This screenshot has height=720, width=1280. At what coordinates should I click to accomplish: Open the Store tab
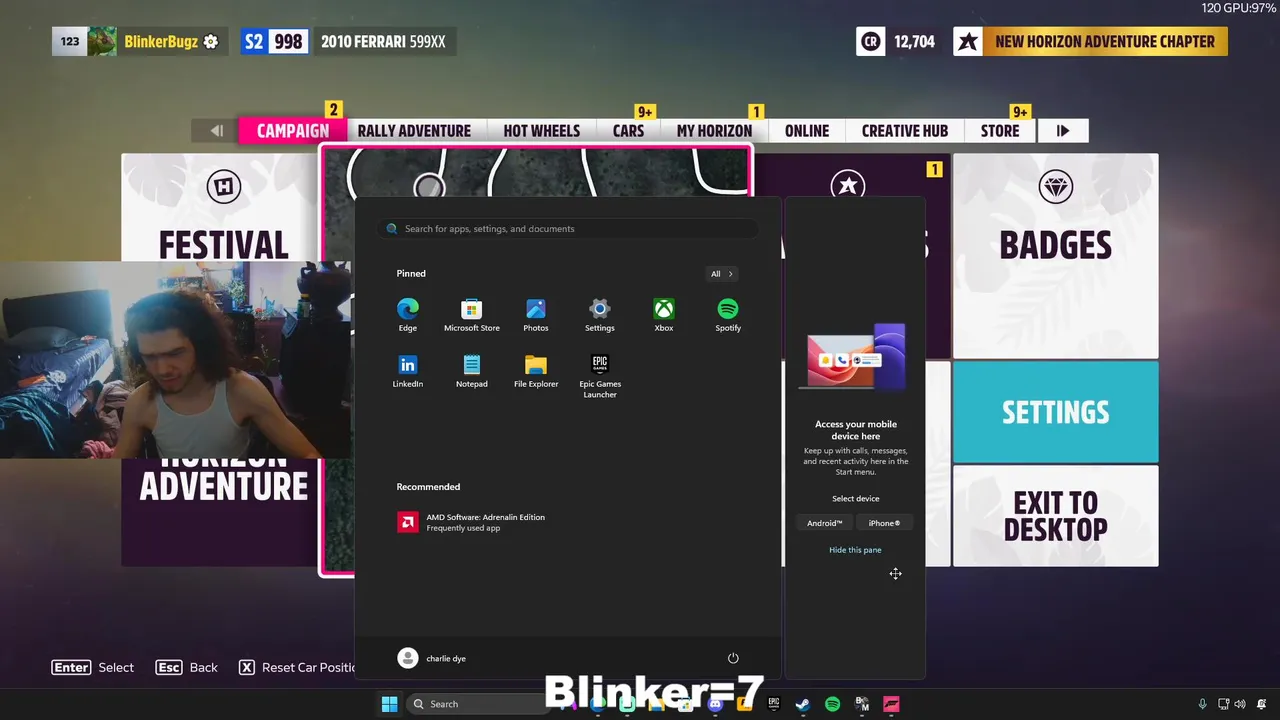(x=1000, y=131)
